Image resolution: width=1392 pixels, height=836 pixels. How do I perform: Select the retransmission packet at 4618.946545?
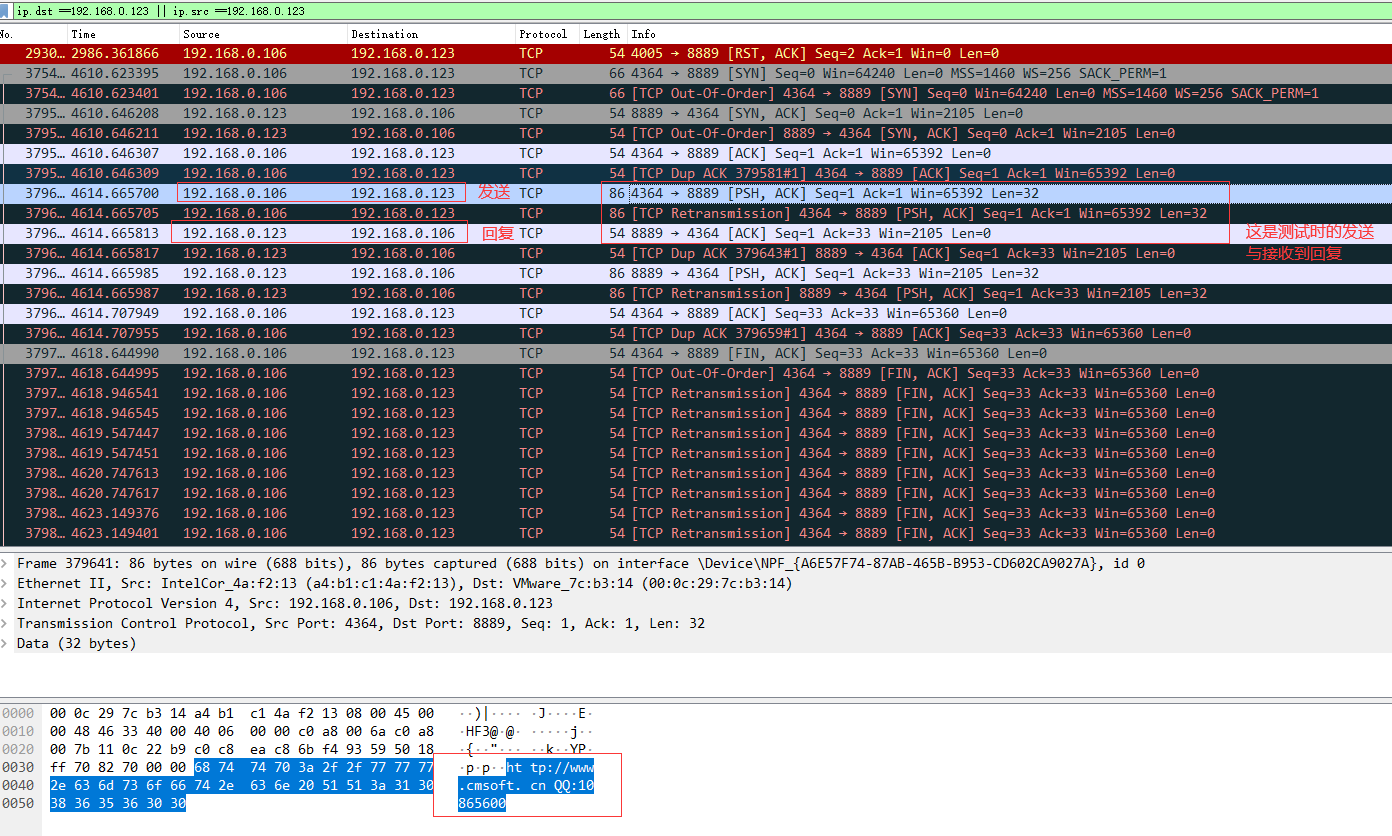point(696,413)
